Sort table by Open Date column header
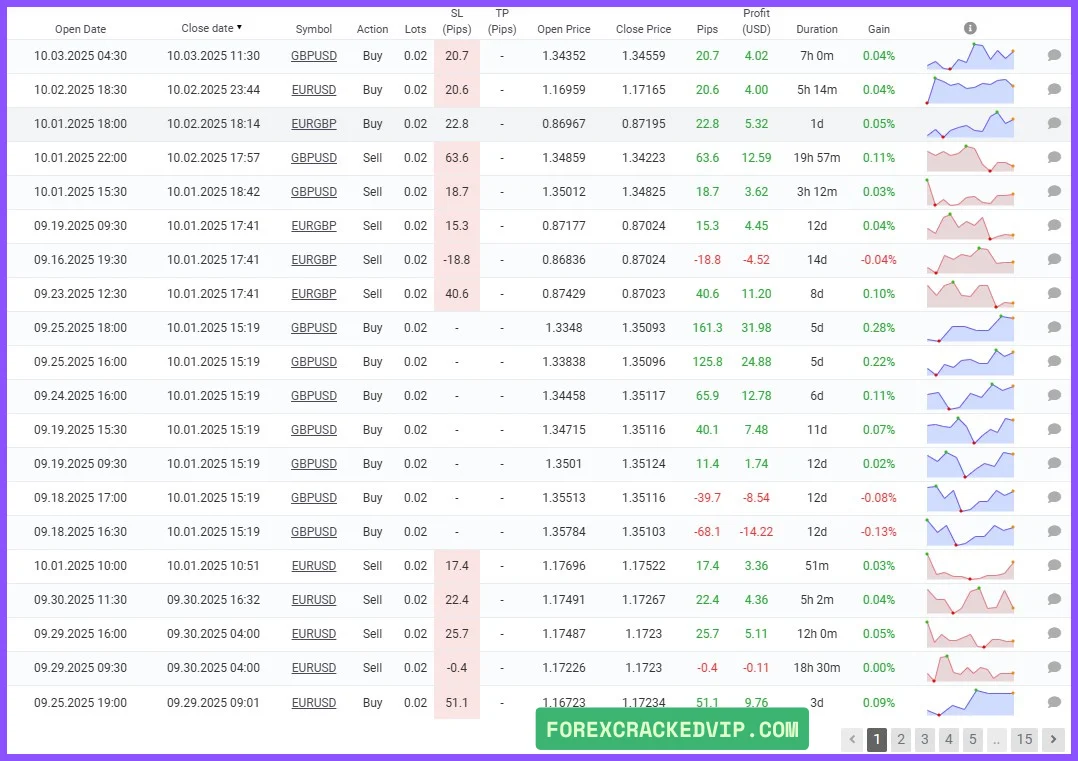Viewport: 1078px width, 761px height. click(80, 29)
